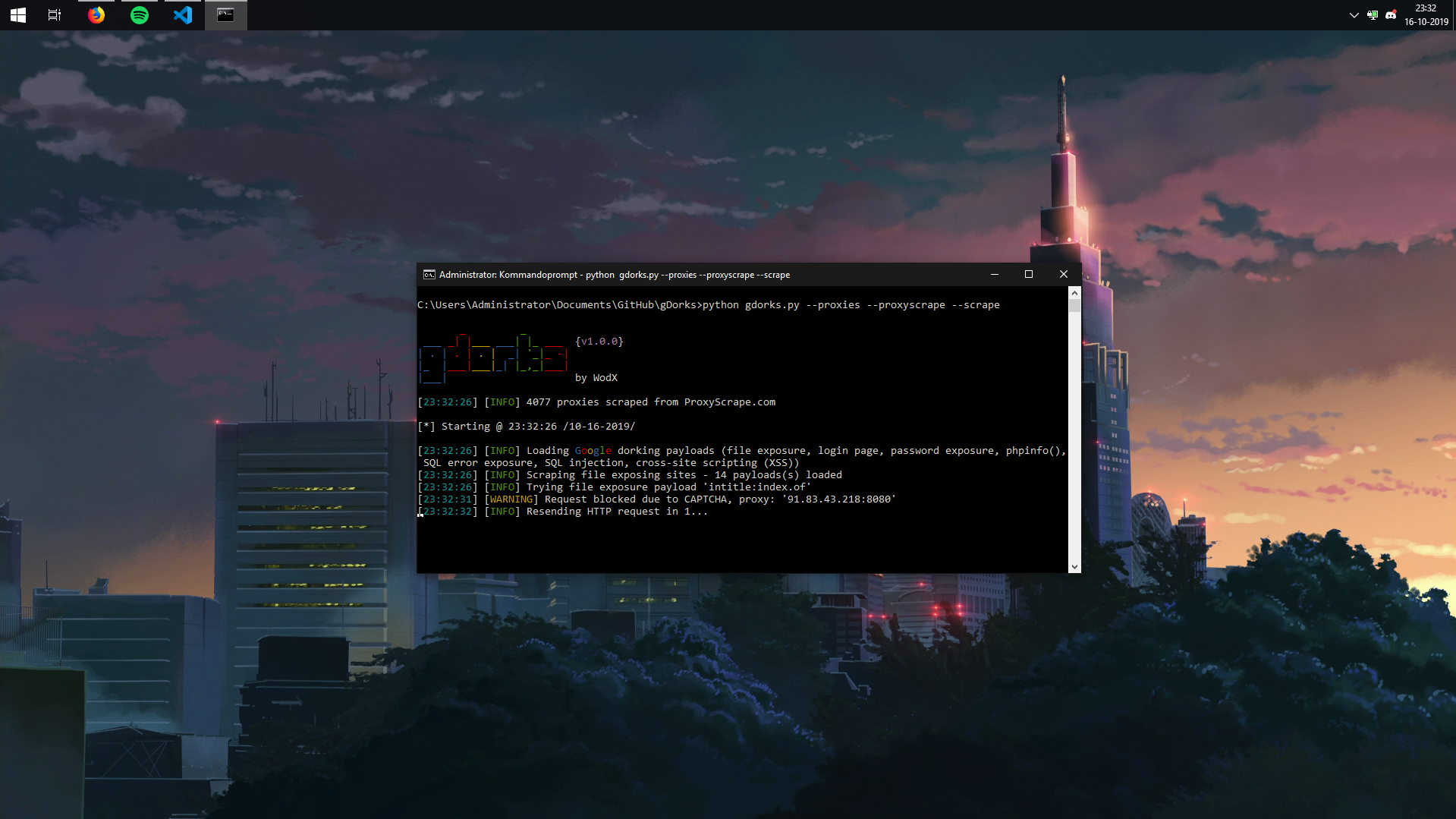Image resolution: width=1456 pixels, height=819 pixels.
Task: Click the '[WARNING]' tag in the console
Action: pyautogui.click(x=511, y=499)
